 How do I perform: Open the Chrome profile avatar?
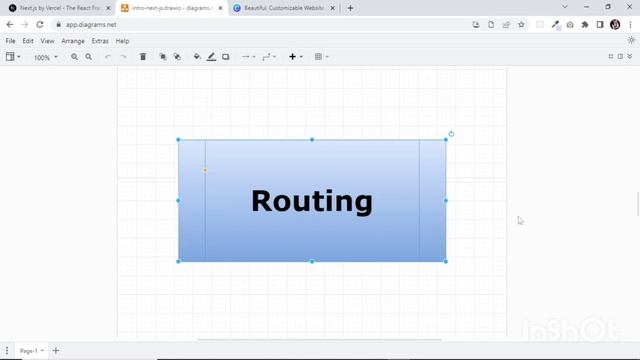pos(615,24)
